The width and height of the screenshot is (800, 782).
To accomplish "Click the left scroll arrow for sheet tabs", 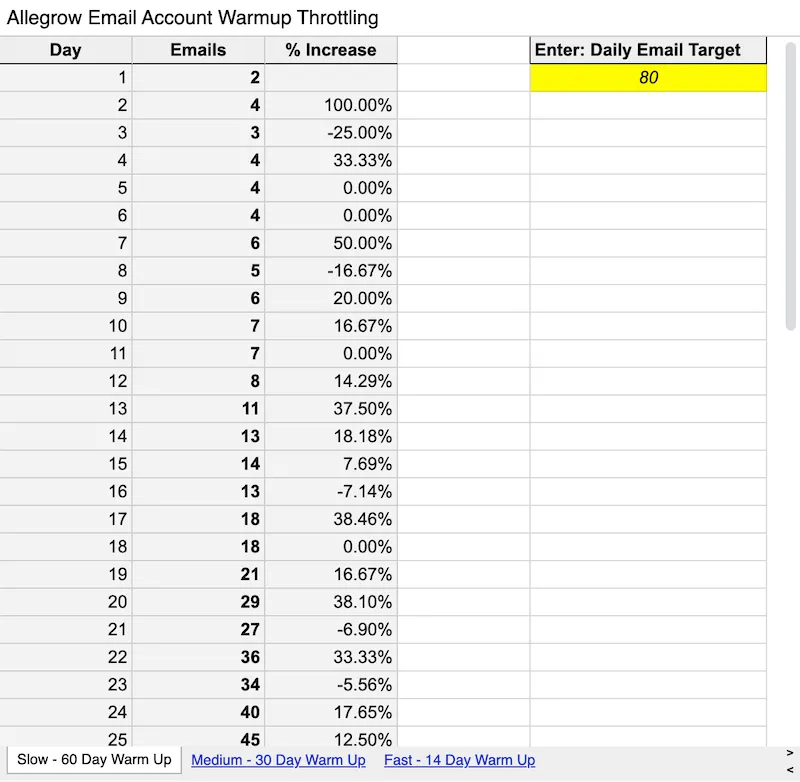I will pos(789,772).
